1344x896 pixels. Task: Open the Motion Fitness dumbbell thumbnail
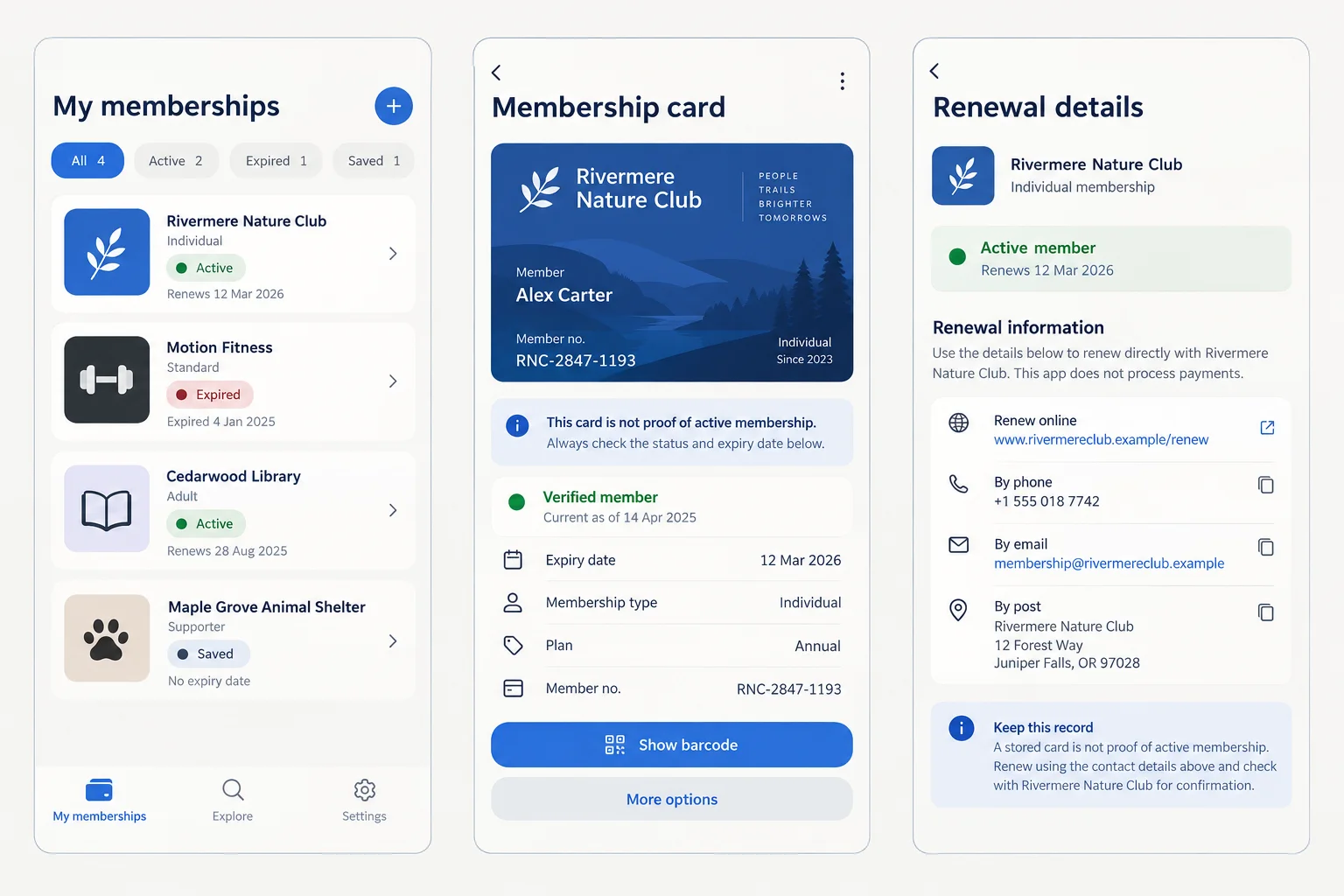[x=107, y=380]
